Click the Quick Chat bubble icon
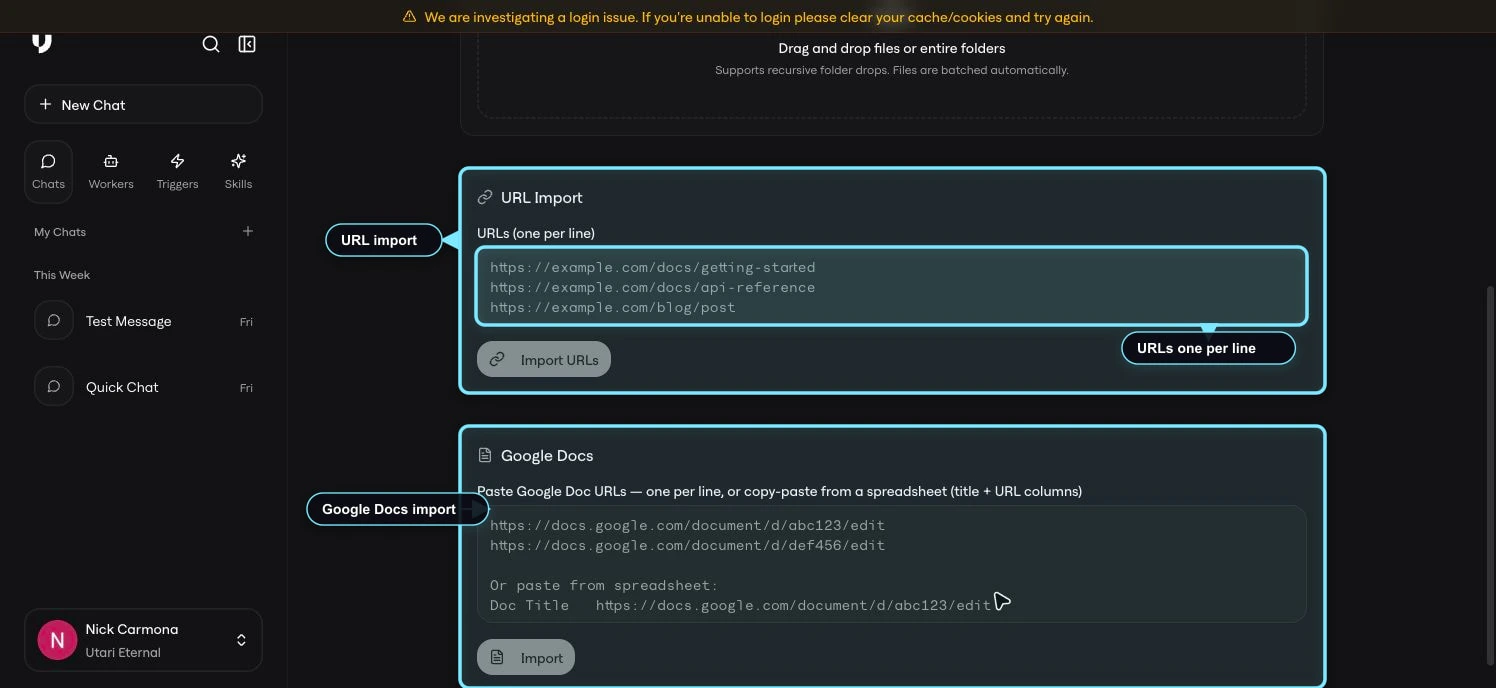1496x688 pixels. coord(54,387)
